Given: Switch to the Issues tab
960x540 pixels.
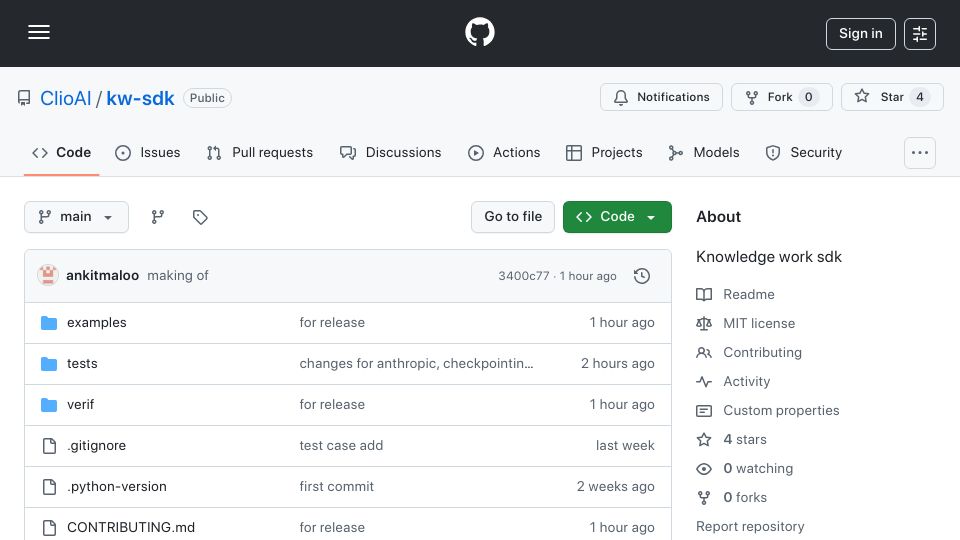Looking at the screenshot, I should coord(148,152).
